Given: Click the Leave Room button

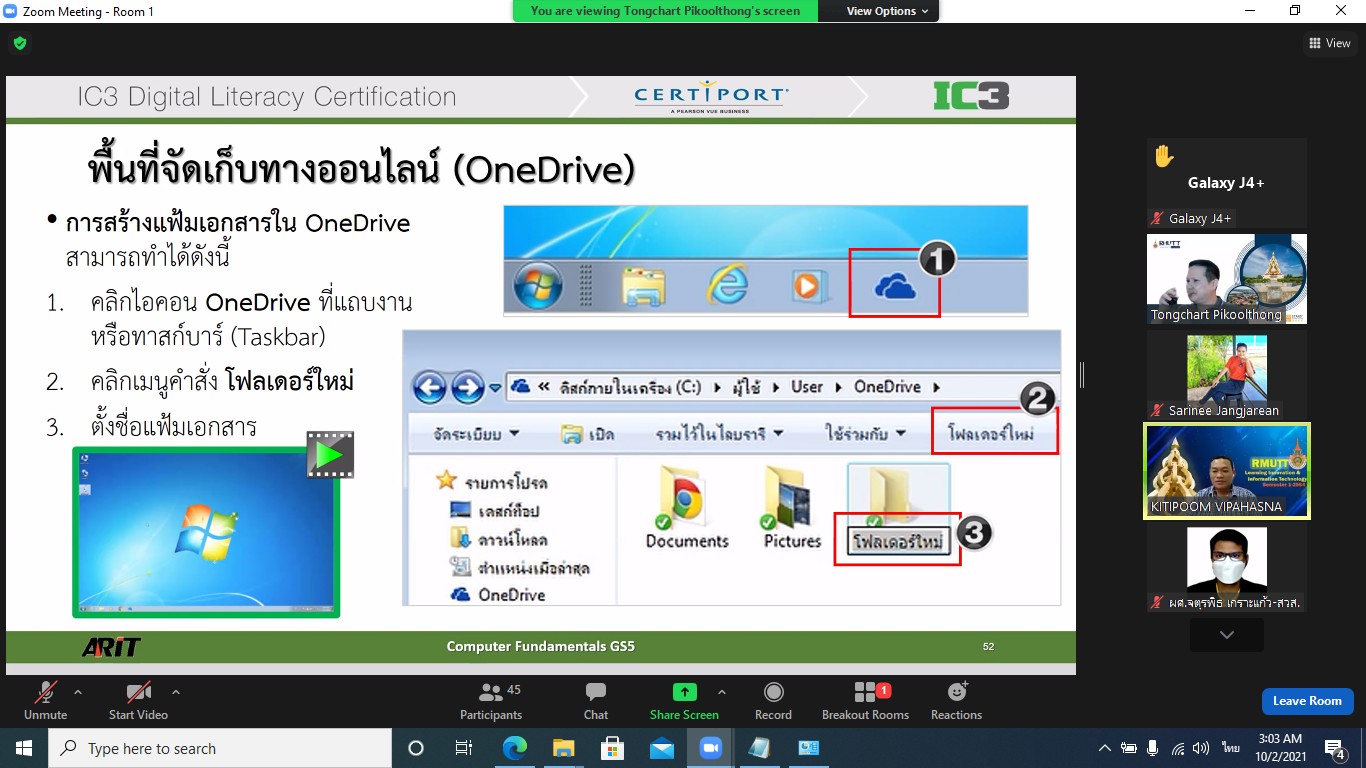Looking at the screenshot, I should 1307,701.
